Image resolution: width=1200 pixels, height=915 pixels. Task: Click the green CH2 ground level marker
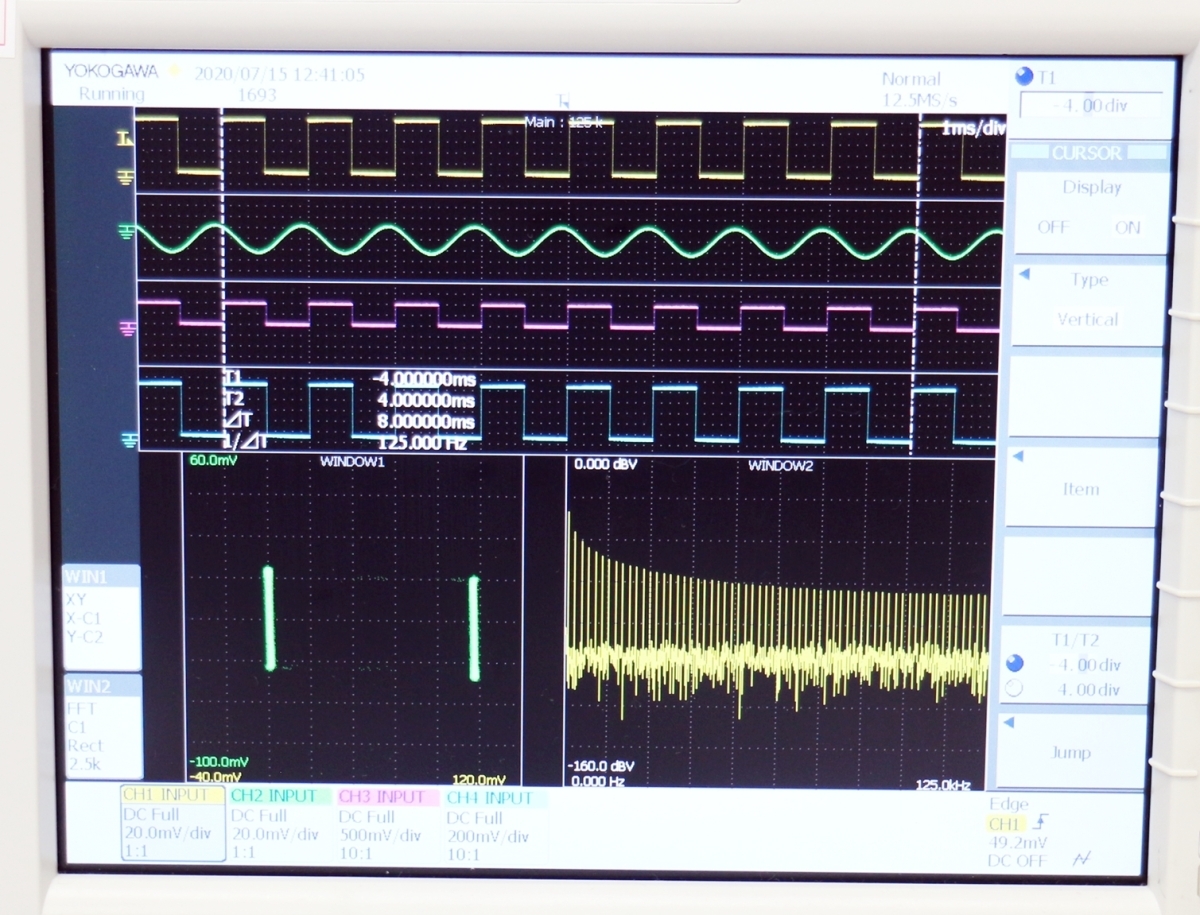pos(125,232)
